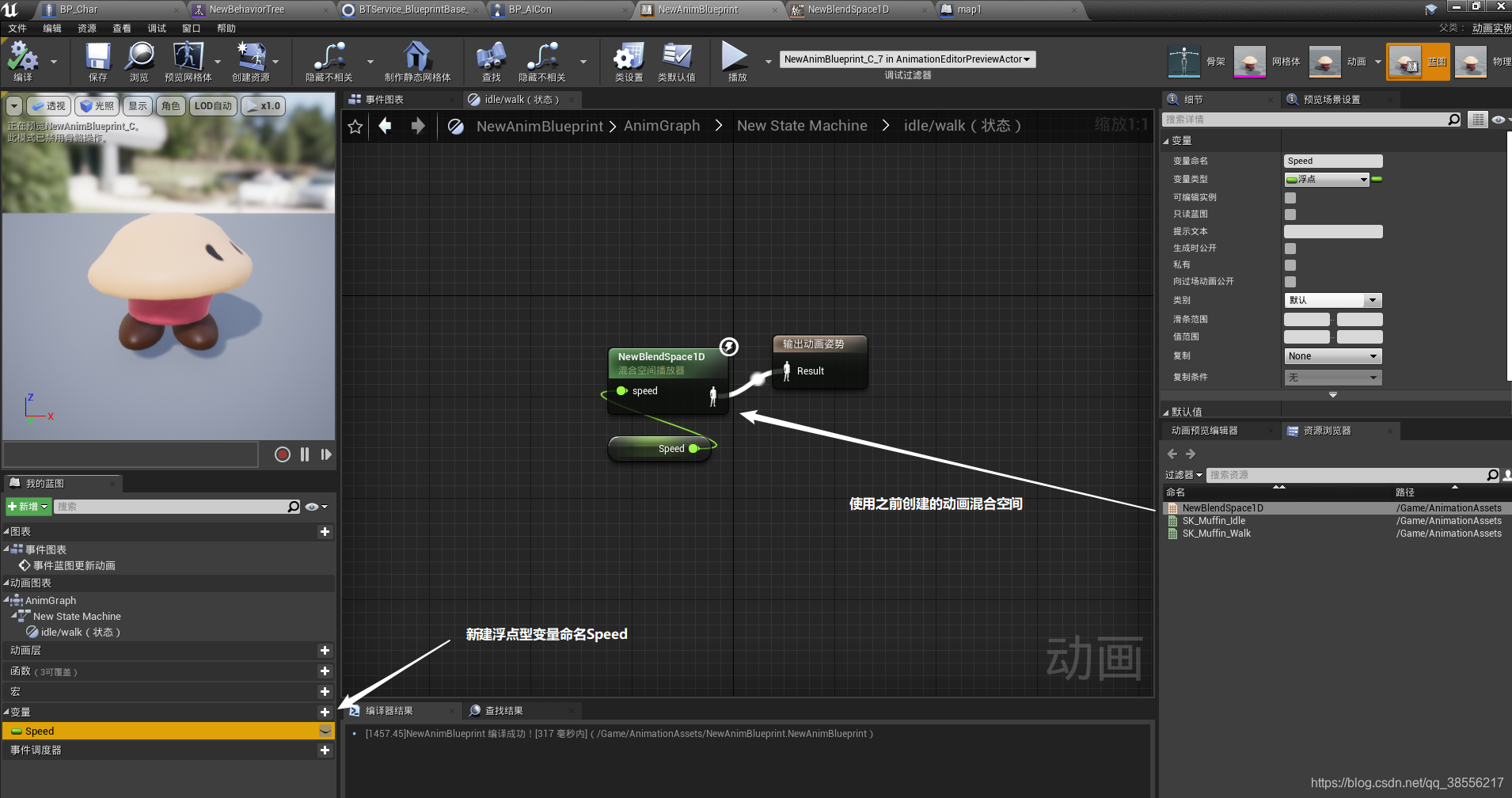
Task: Open the Edit (编辑) menu
Action: [52, 28]
